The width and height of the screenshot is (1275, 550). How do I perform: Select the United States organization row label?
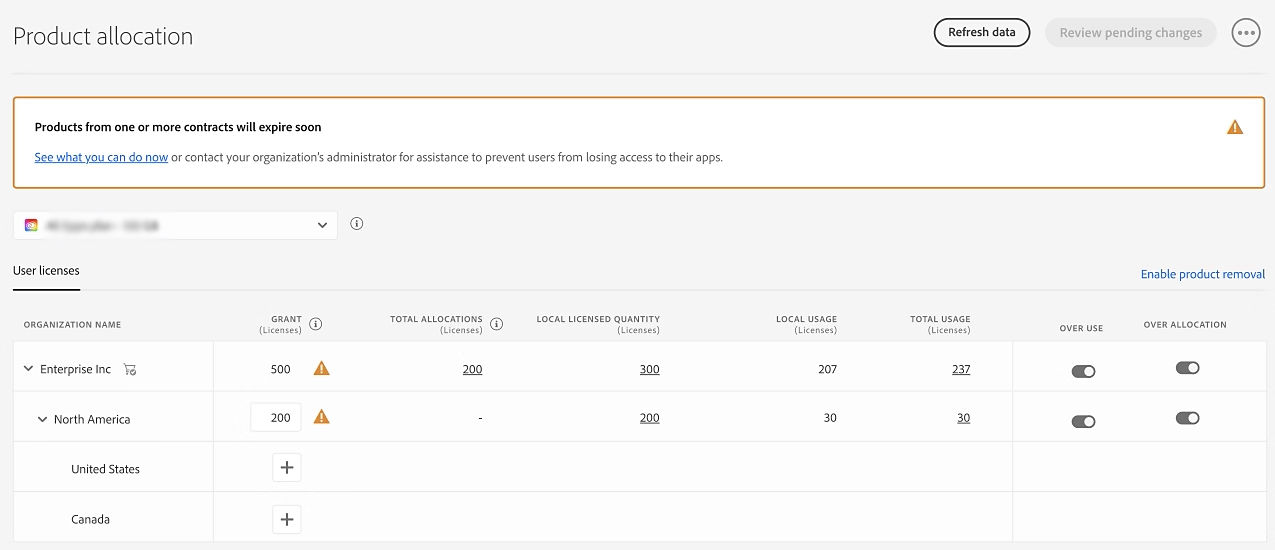click(x=105, y=469)
